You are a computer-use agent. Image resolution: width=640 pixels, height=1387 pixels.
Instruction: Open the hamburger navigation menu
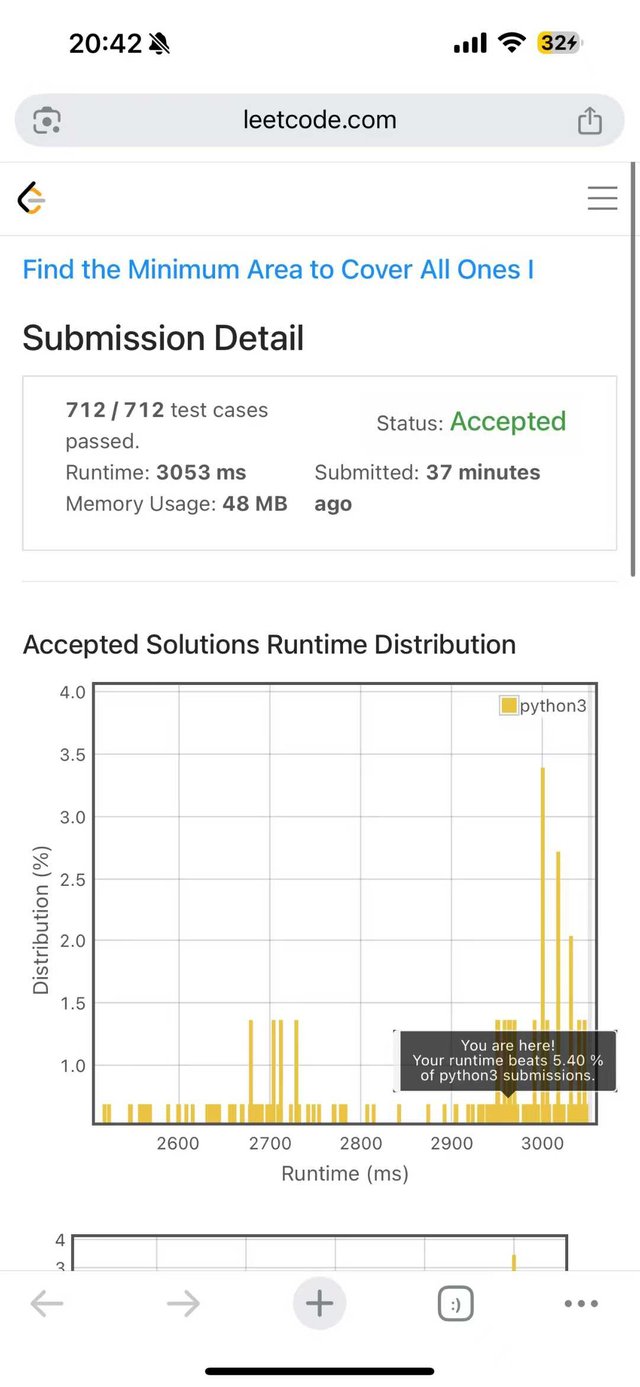point(602,199)
